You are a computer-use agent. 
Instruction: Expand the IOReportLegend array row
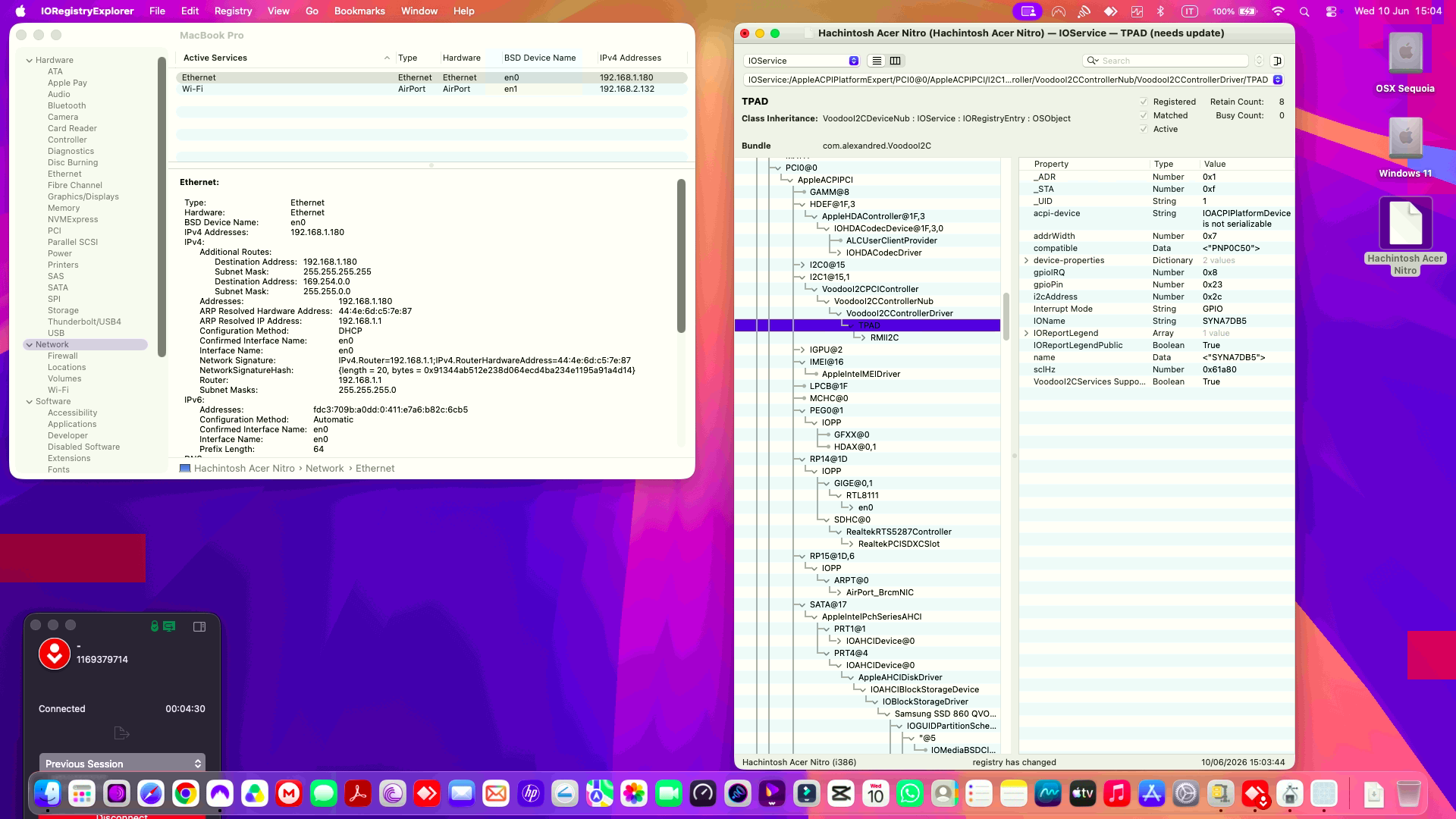pyautogui.click(x=1027, y=333)
